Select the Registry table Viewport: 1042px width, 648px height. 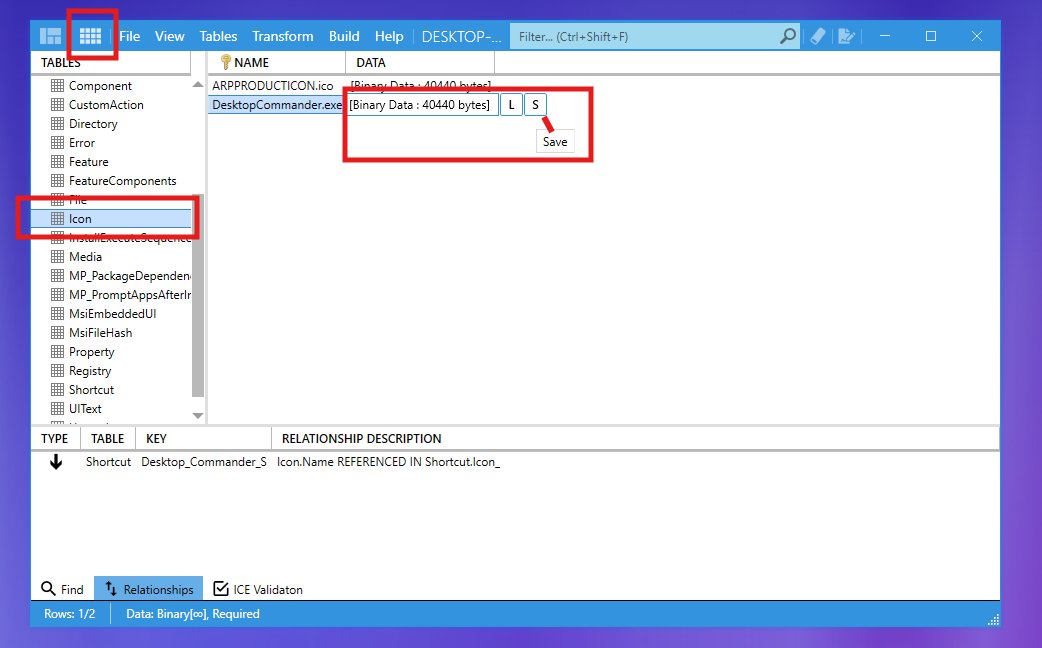click(x=90, y=371)
